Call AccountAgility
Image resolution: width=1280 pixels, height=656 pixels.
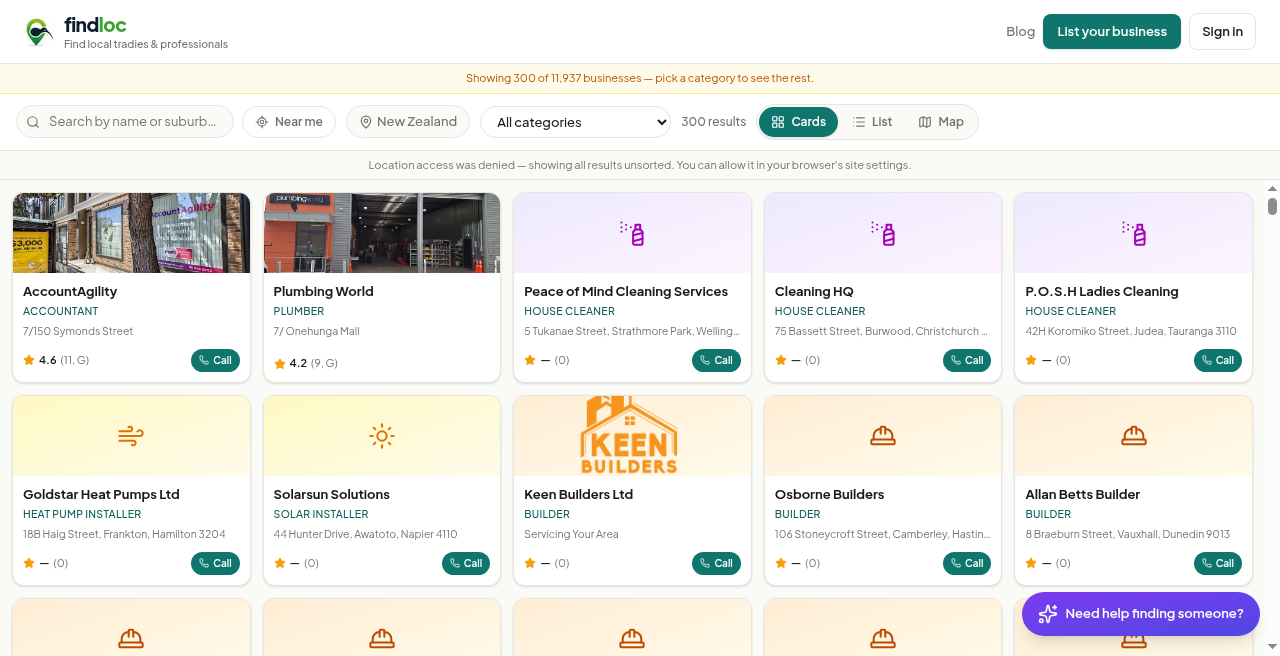click(x=215, y=360)
